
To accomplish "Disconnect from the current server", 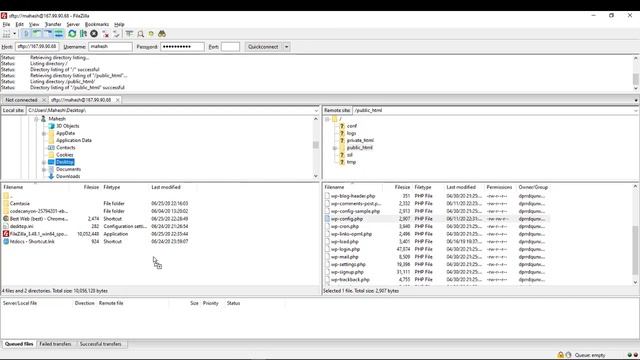I will click(x=106, y=34).
